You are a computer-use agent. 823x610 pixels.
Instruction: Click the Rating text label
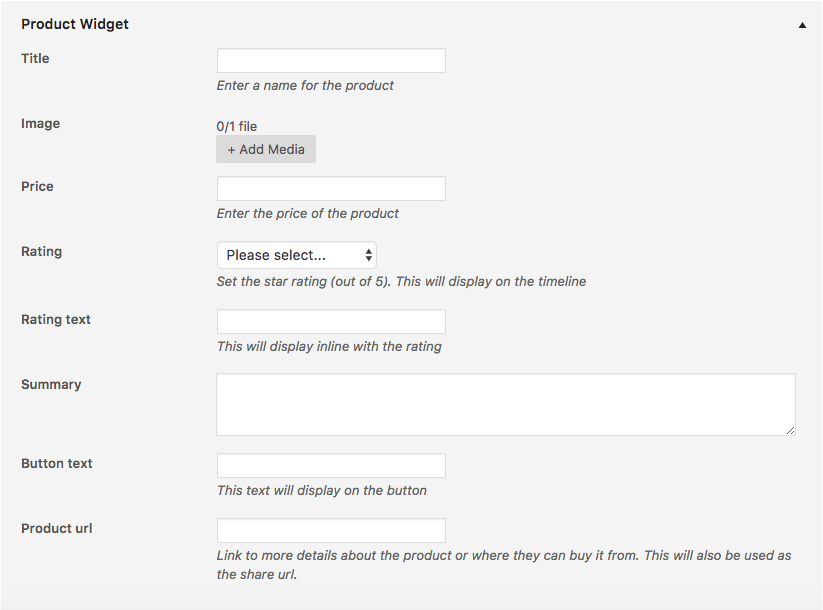point(56,319)
